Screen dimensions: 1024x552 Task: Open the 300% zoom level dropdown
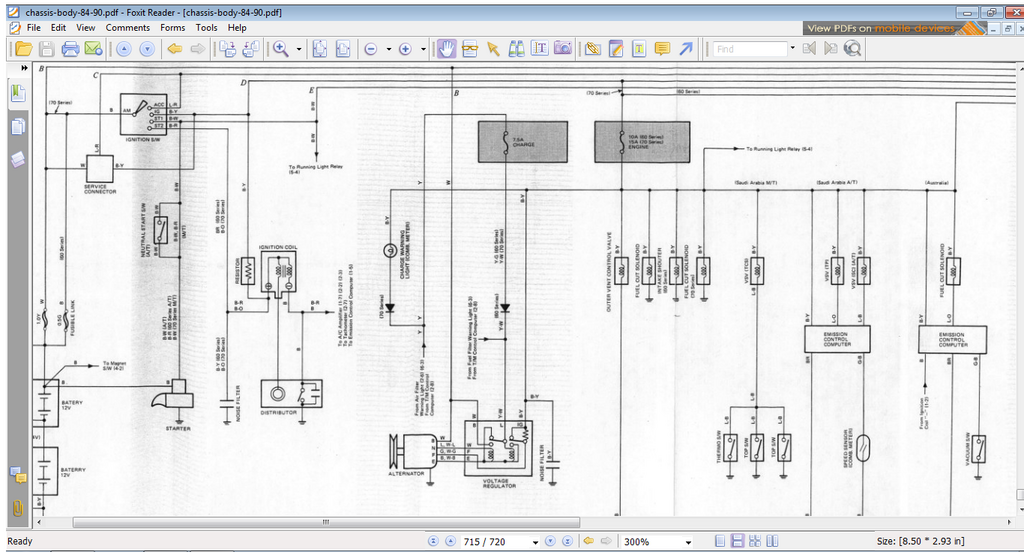687,542
